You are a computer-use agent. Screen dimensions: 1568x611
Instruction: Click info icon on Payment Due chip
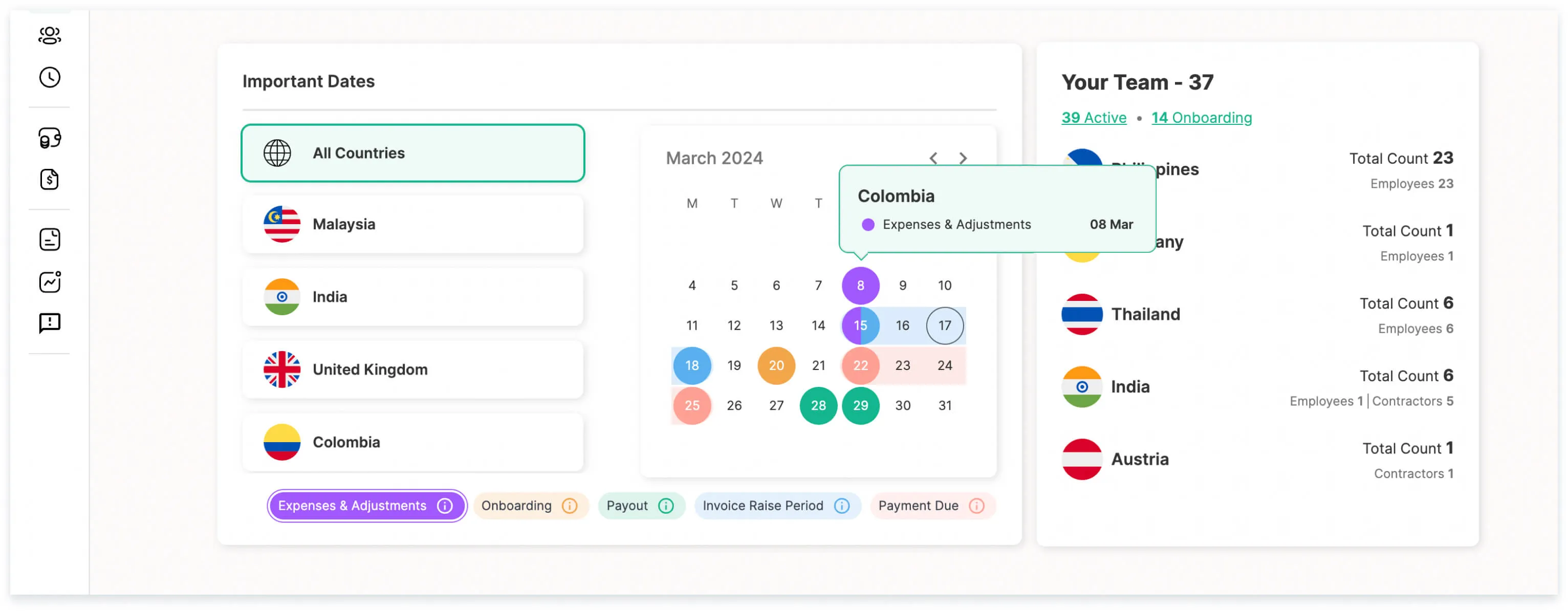click(976, 506)
